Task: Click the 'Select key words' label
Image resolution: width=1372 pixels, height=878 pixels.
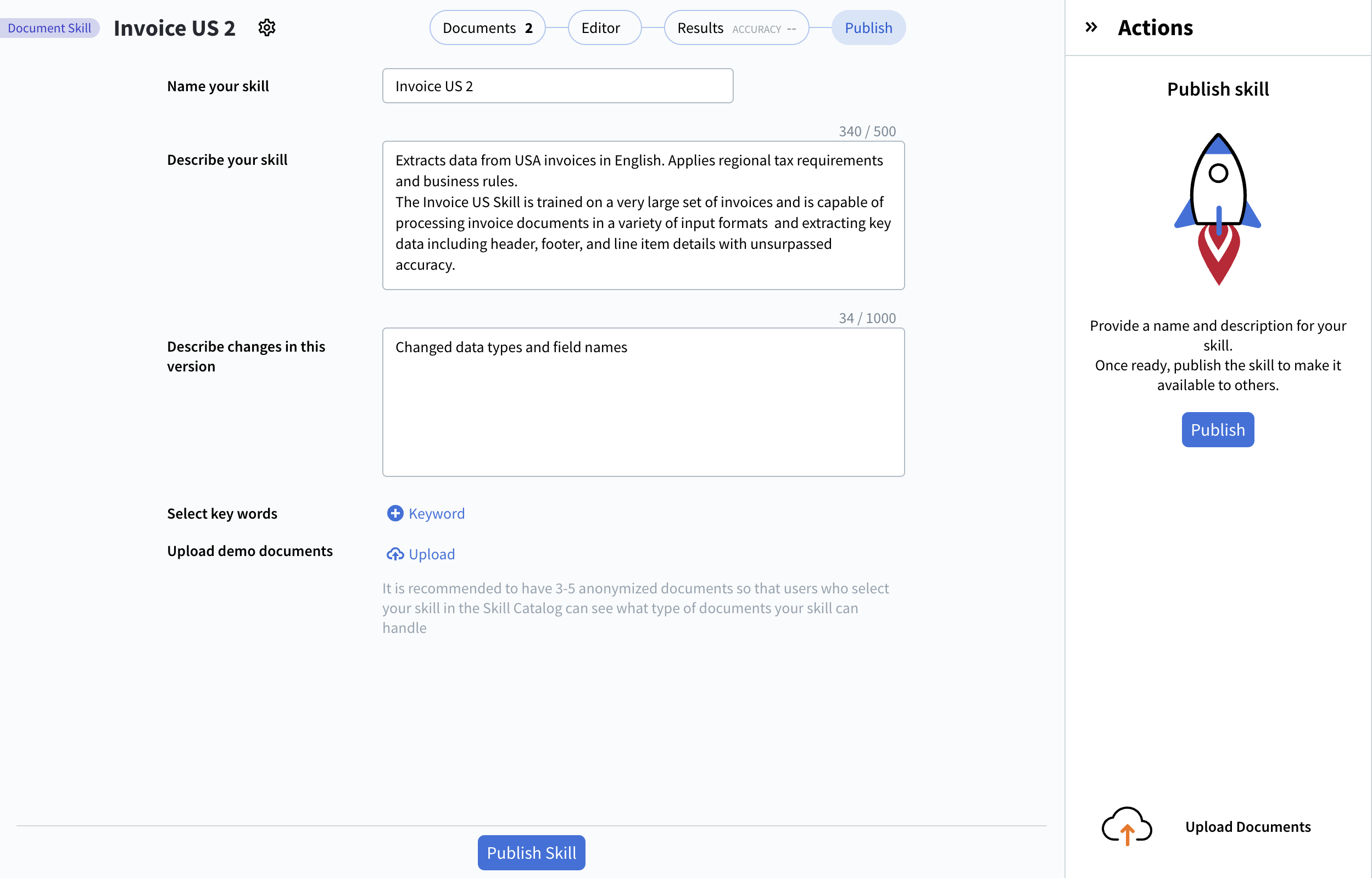Action: [x=222, y=513]
